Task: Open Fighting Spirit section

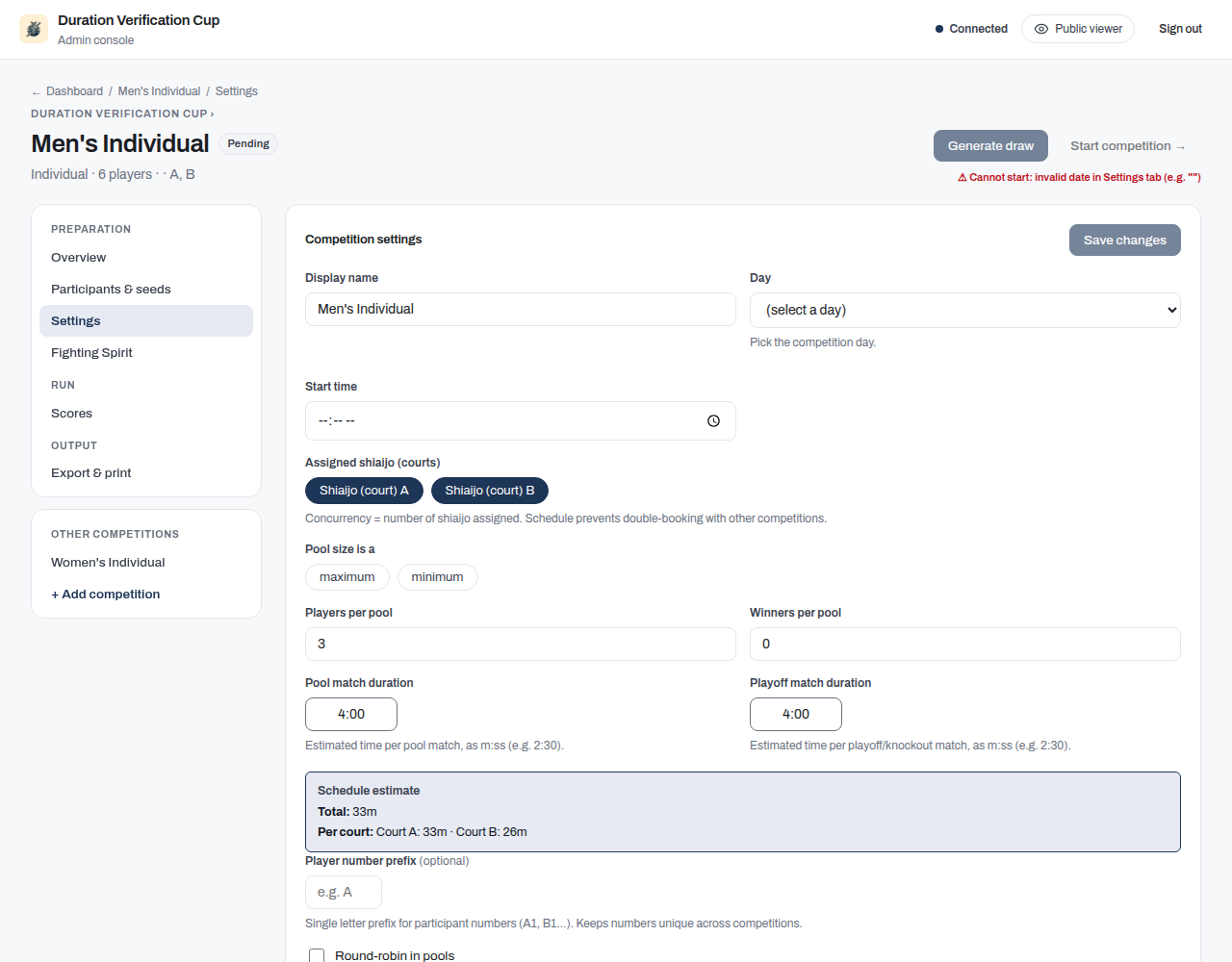Action: click(x=146, y=353)
